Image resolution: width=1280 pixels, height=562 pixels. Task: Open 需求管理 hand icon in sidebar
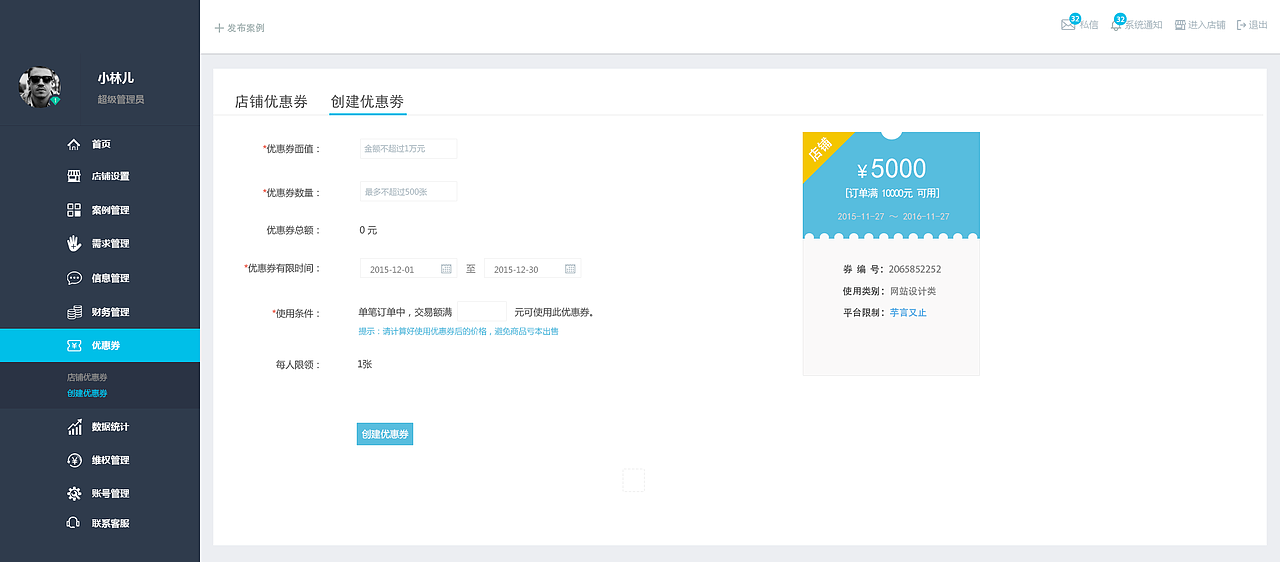[x=74, y=243]
